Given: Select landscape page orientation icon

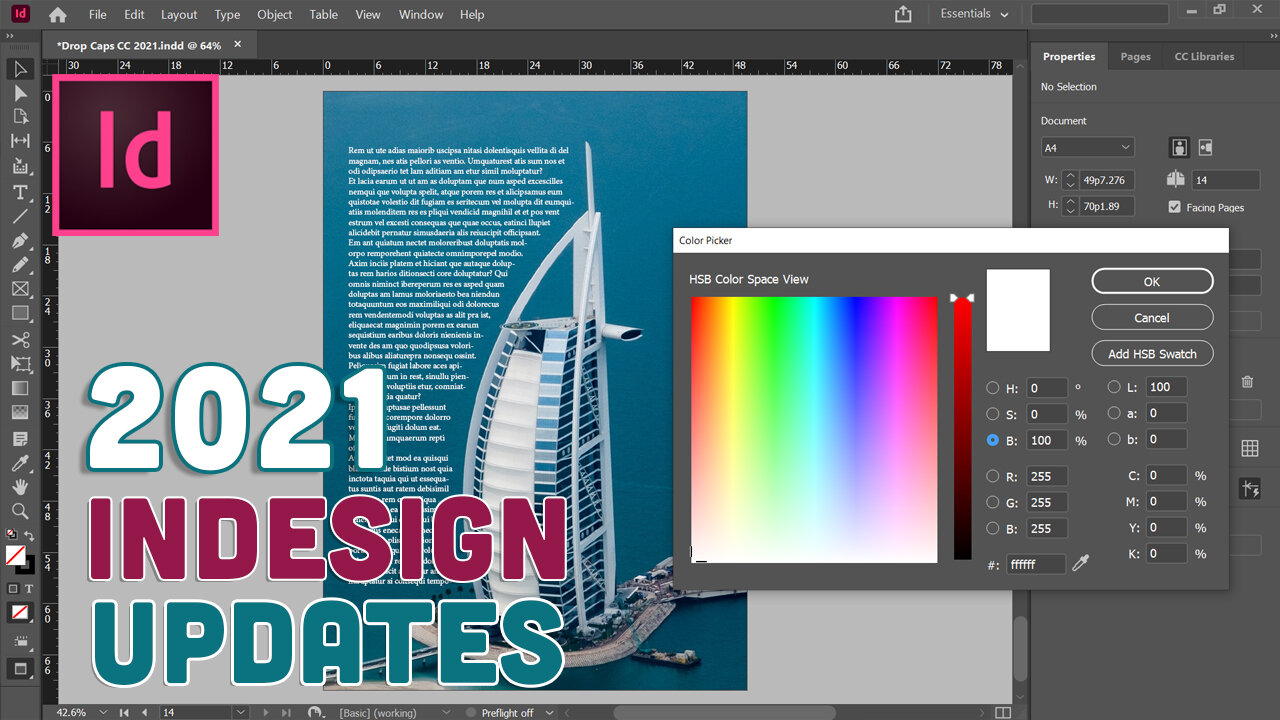Looking at the screenshot, I should pyautogui.click(x=1205, y=147).
